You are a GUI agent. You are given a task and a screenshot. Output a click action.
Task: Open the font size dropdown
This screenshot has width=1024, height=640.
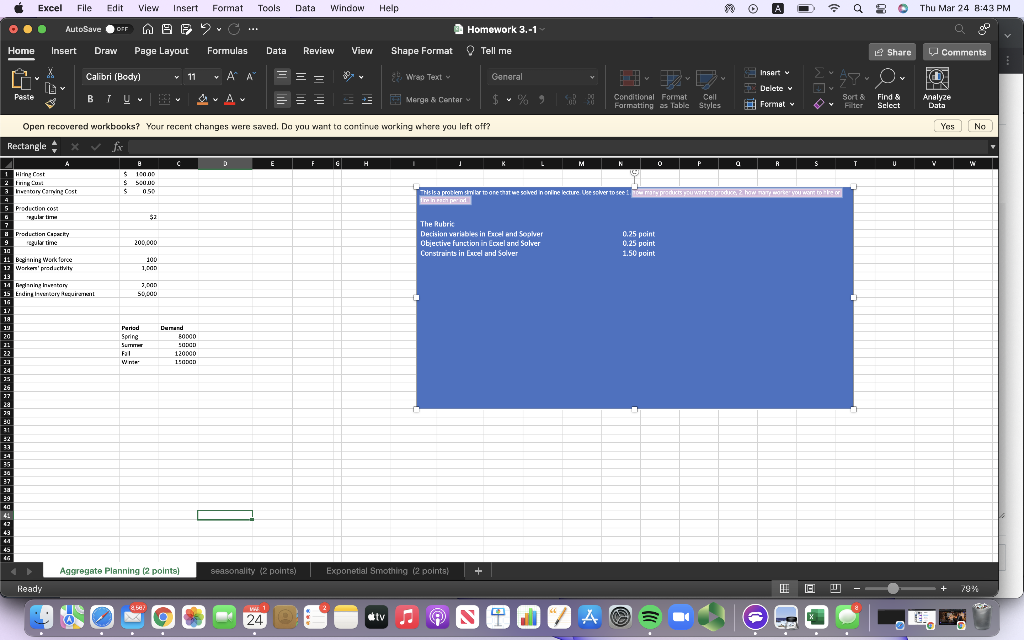click(205, 76)
